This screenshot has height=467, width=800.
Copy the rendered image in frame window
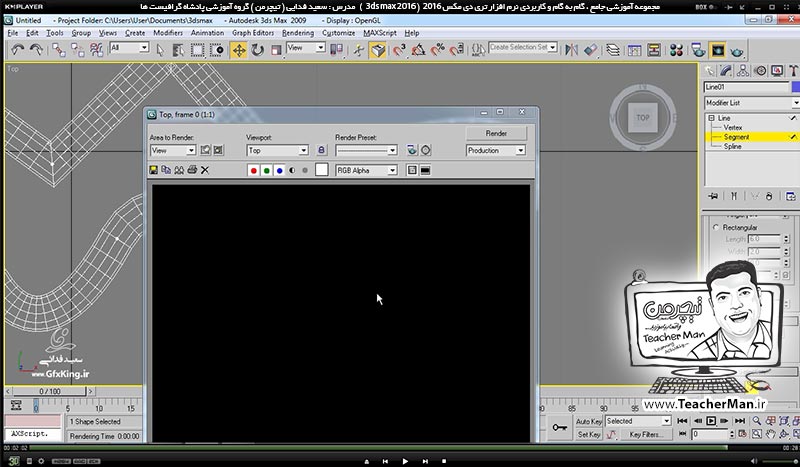[166, 170]
